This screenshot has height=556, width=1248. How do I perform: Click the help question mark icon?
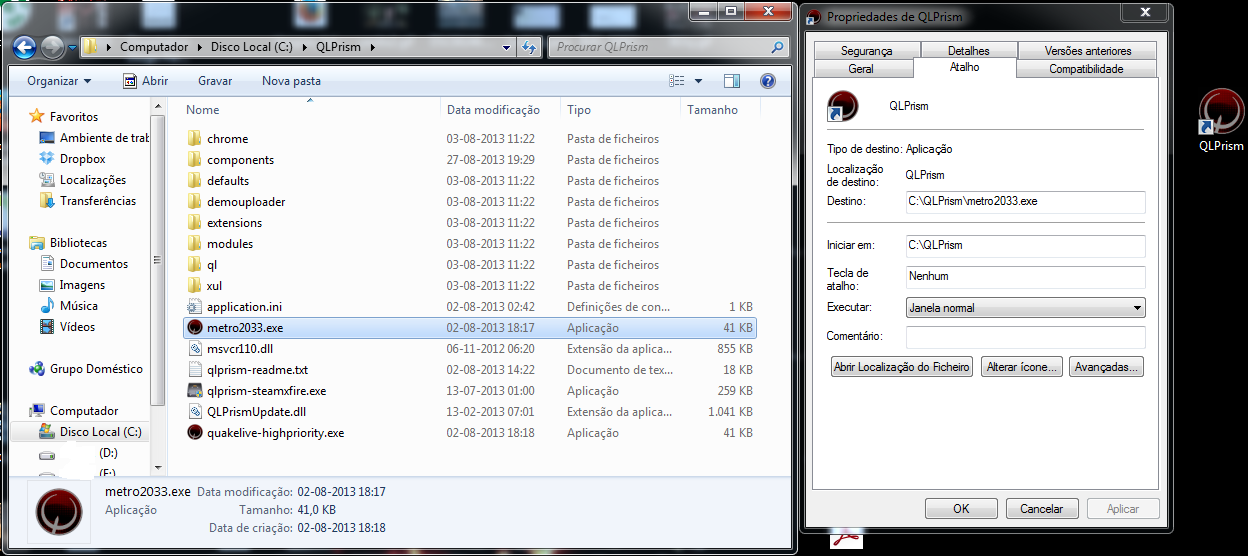767,81
